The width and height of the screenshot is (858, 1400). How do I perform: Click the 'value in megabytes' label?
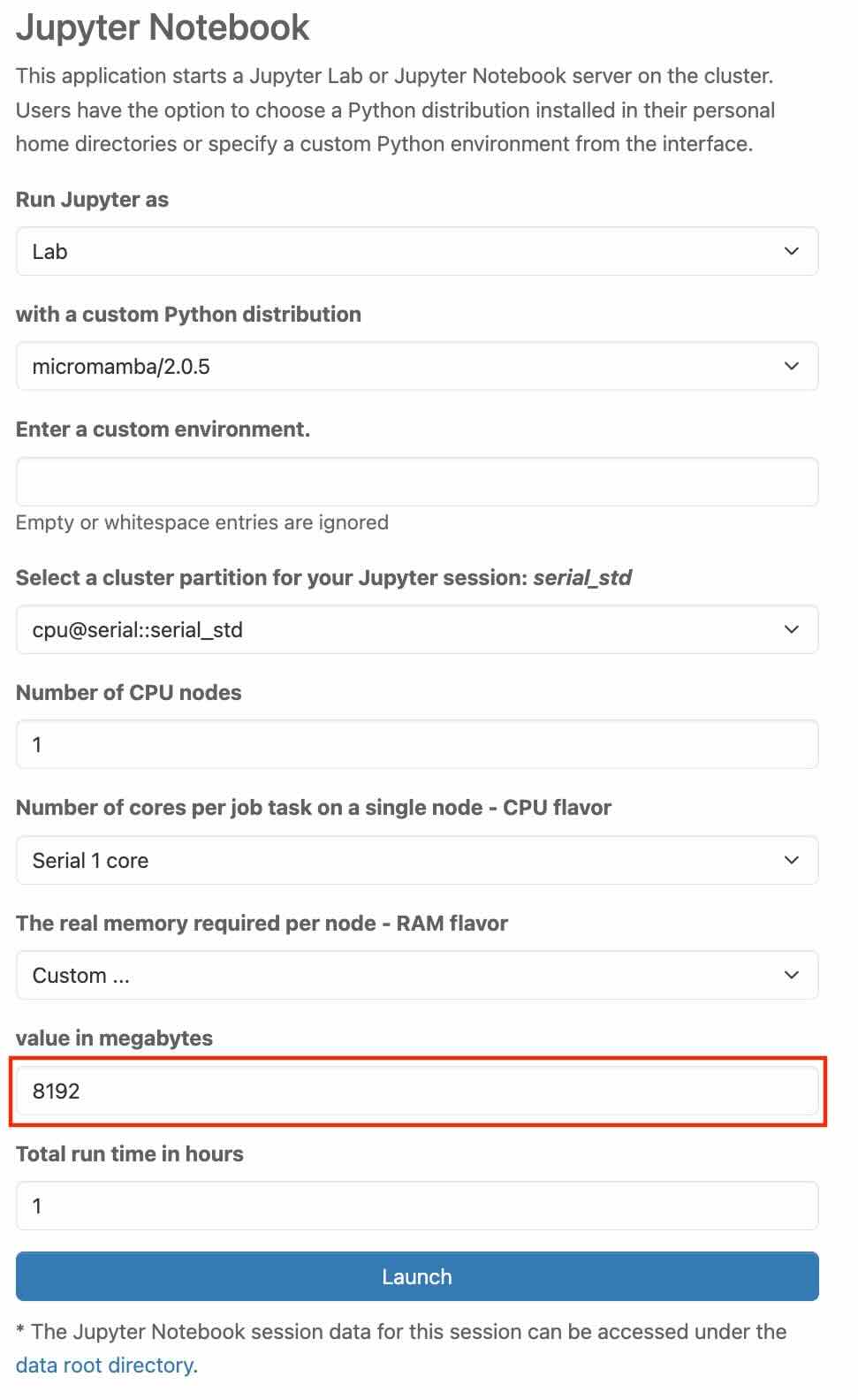[x=114, y=1038]
